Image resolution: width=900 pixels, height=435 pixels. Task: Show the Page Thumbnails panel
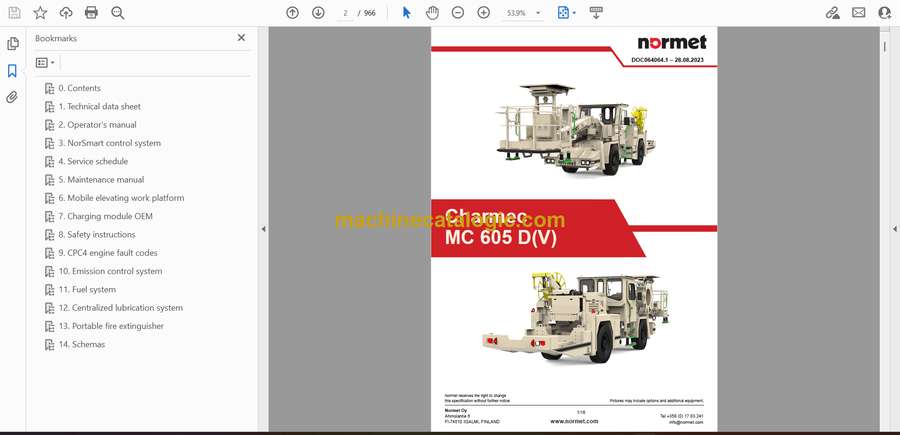(12, 44)
